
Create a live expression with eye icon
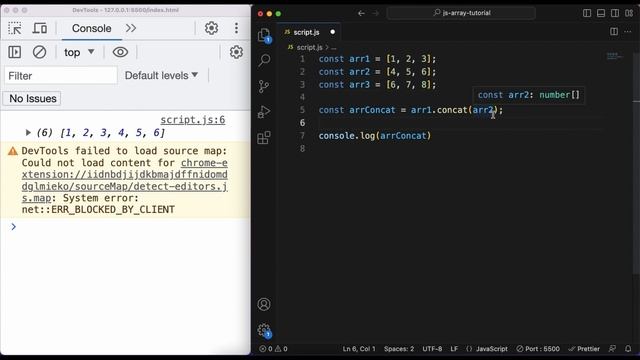(120, 52)
